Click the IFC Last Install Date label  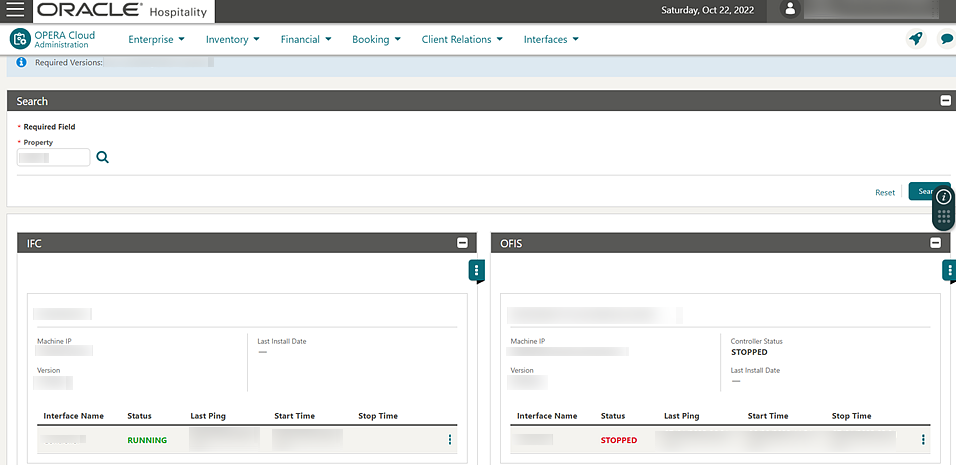tap(282, 341)
